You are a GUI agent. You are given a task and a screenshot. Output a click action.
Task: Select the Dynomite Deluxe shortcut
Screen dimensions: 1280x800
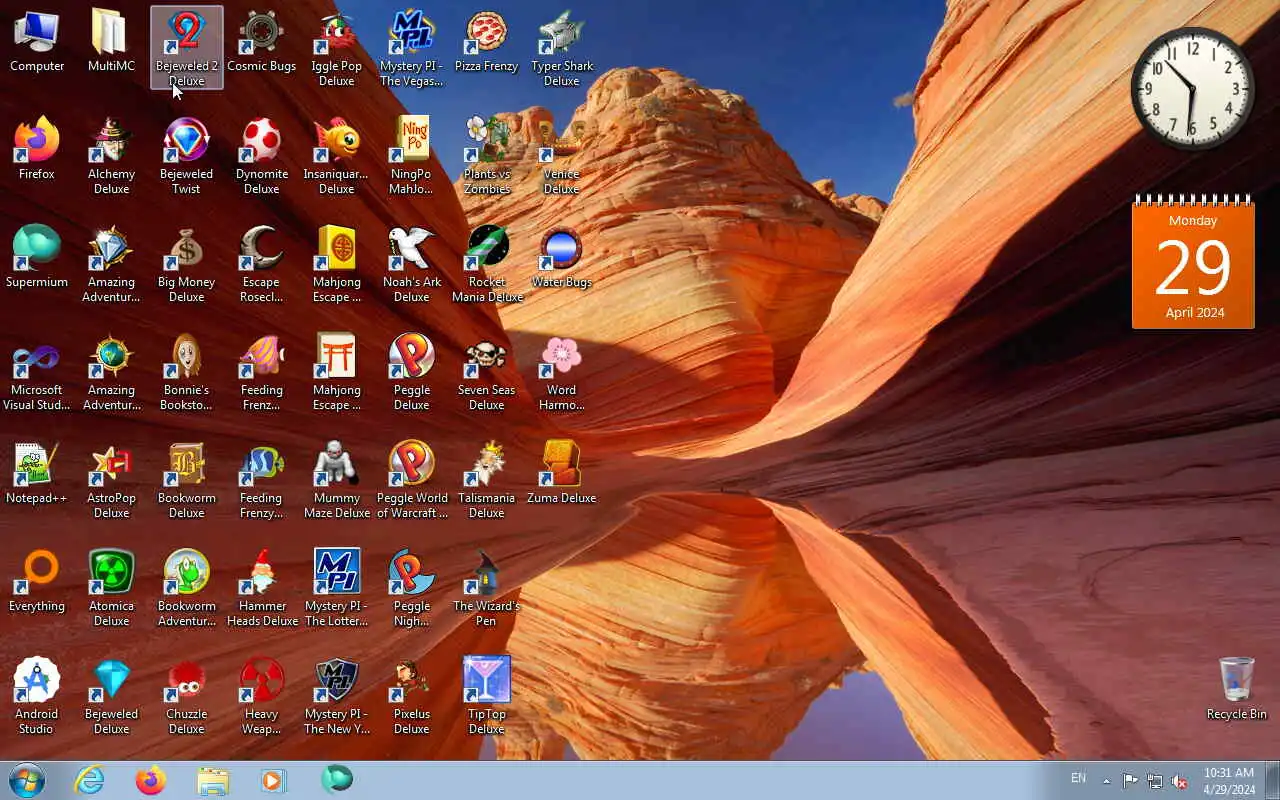pos(261,156)
